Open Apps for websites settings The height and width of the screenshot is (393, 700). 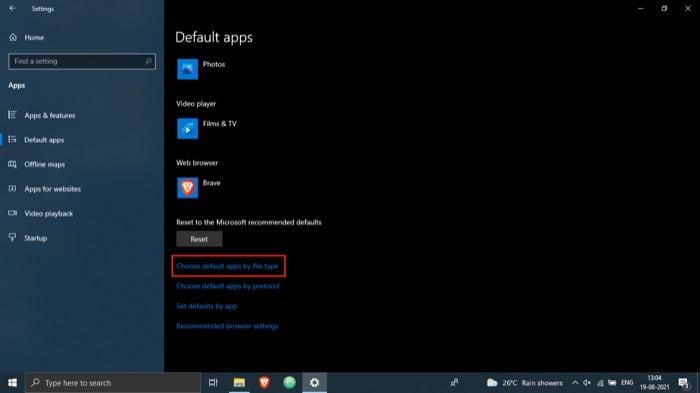click(45, 189)
